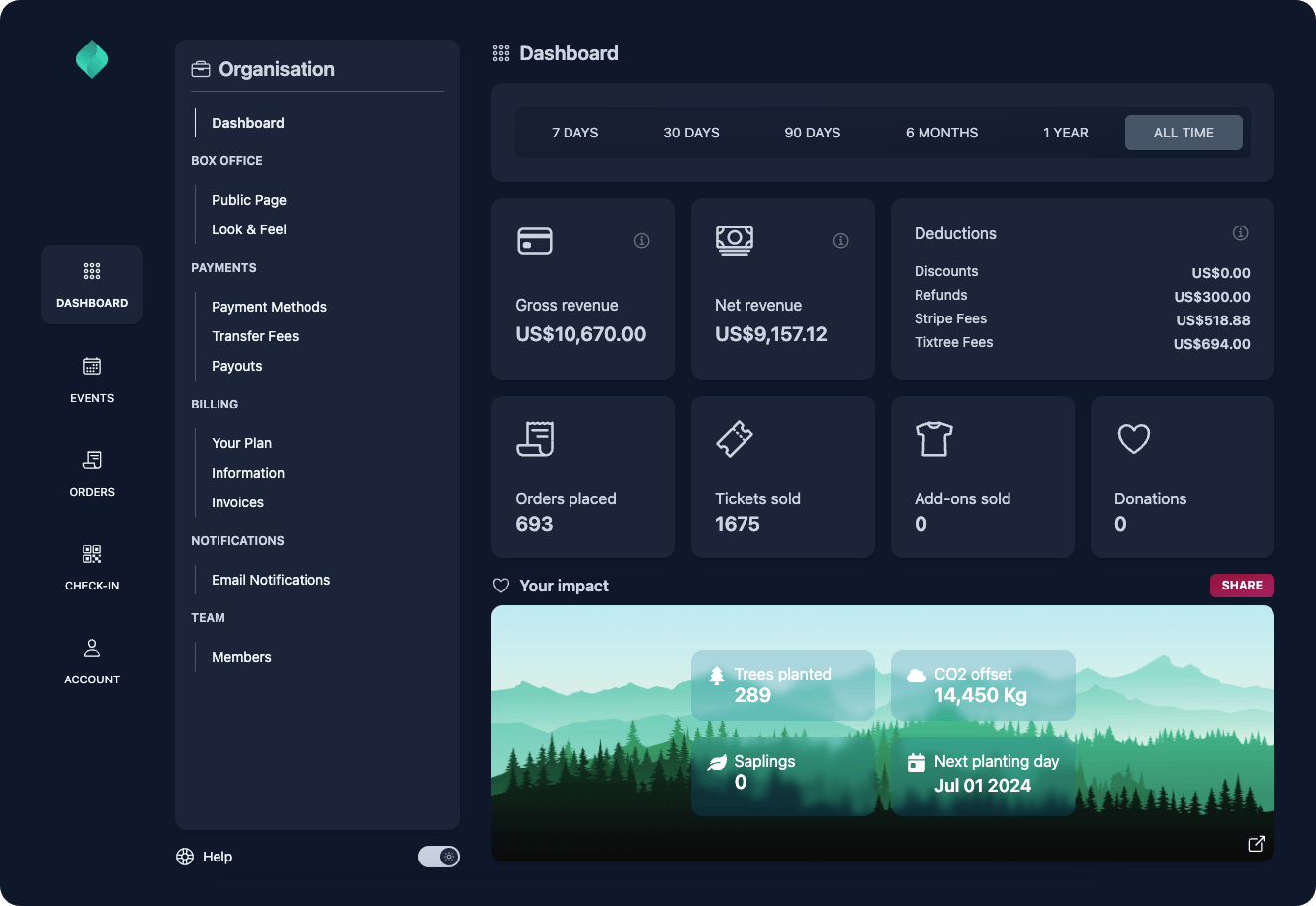Open impact page via external link icon
This screenshot has width=1316, height=906.
point(1256,844)
